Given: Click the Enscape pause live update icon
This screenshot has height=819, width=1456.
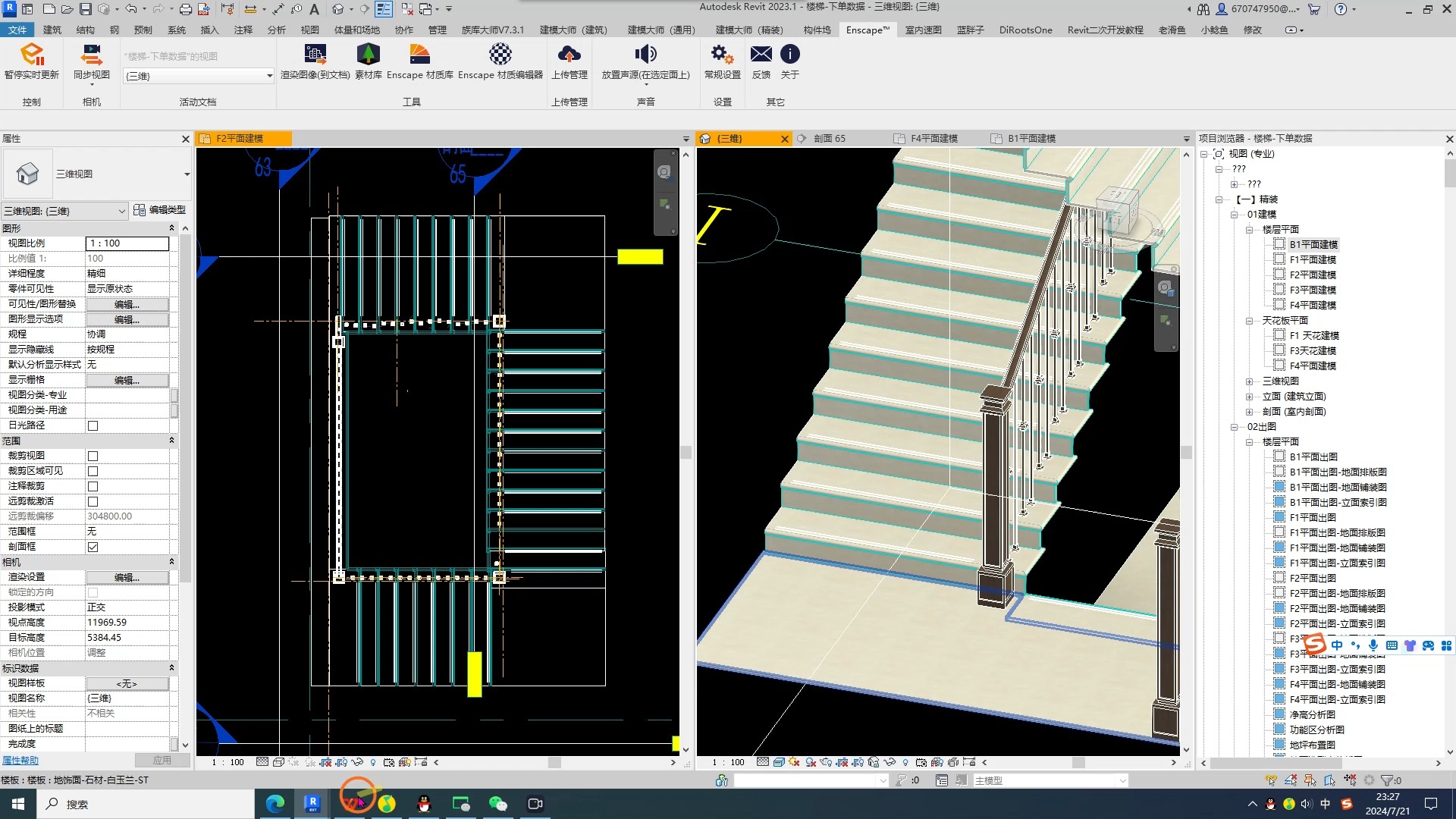Looking at the screenshot, I should click(31, 55).
